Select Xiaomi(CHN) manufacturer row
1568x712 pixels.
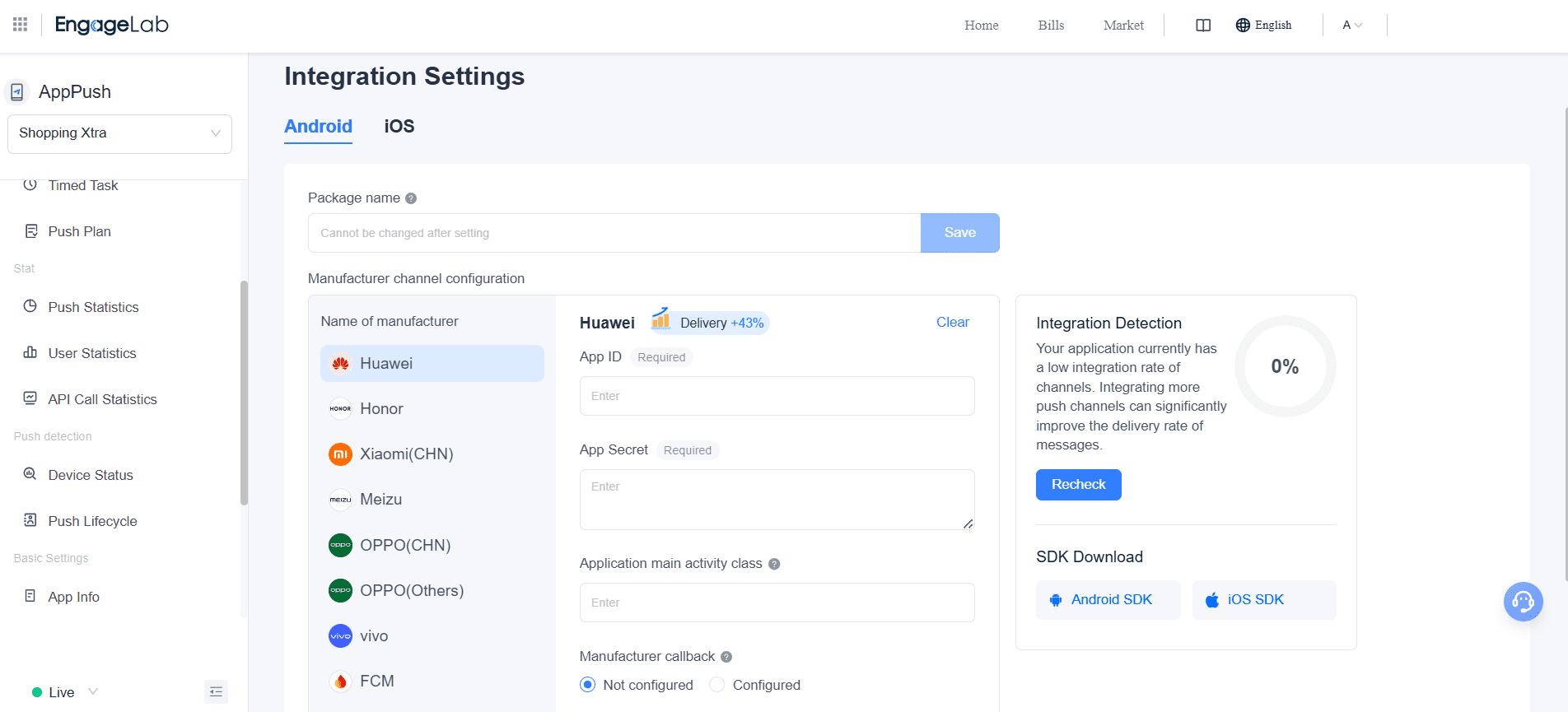(432, 454)
